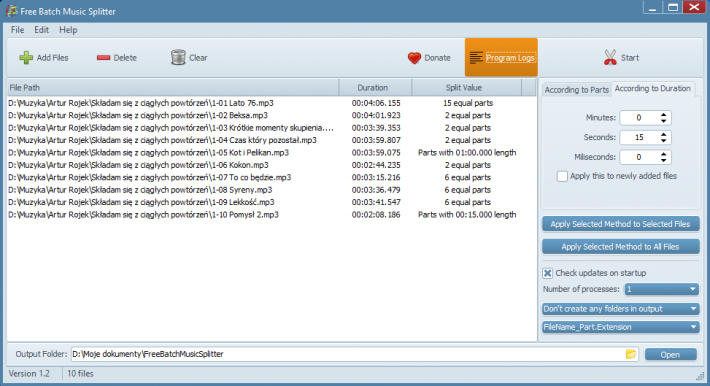710x386 pixels.
Task: Increase the Miliseconds value
Action: (663, 154)
